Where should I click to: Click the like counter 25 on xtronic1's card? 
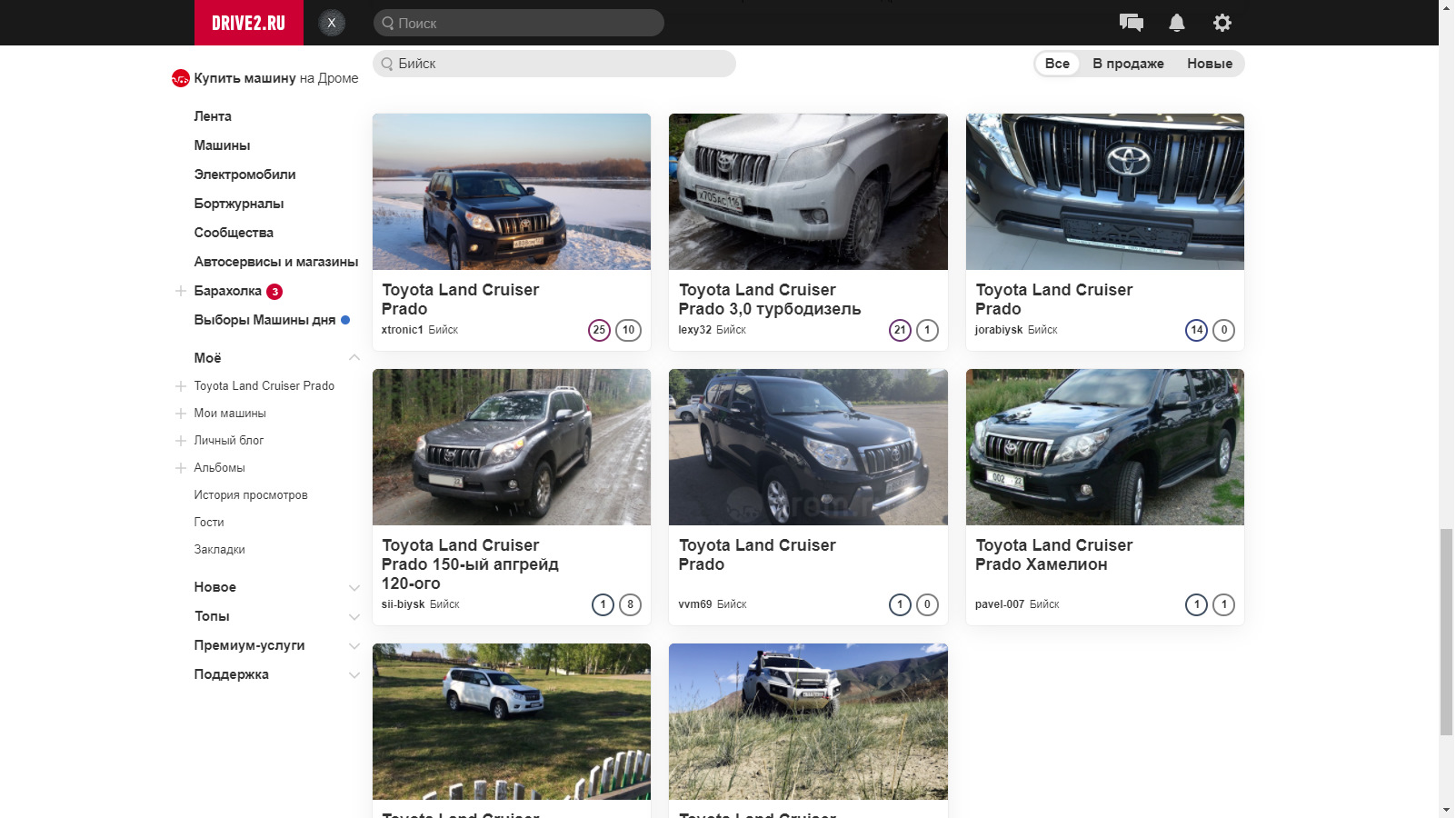tap(599, 330)
